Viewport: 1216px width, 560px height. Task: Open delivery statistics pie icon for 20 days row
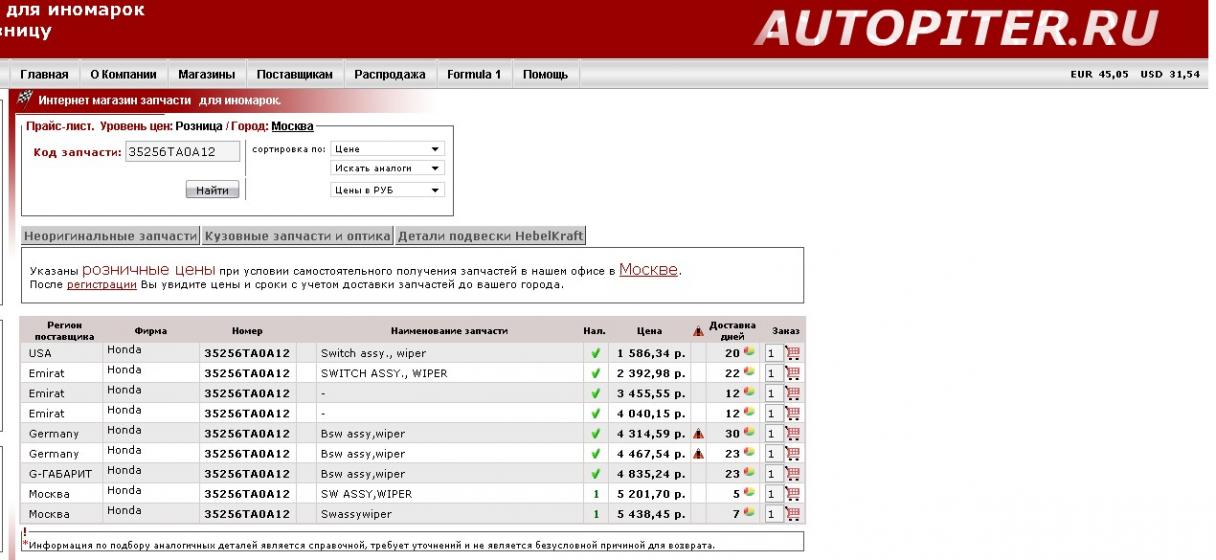pos(749,352)
